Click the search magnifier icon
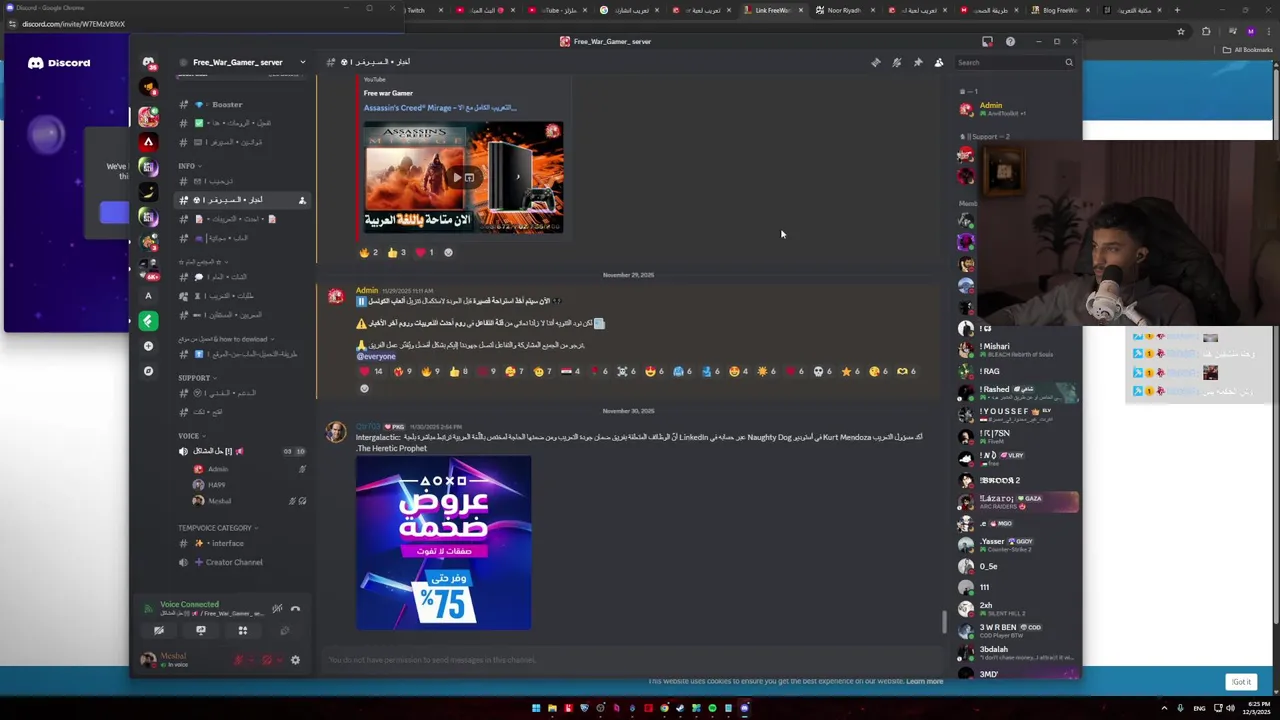 coord(1068,62)
